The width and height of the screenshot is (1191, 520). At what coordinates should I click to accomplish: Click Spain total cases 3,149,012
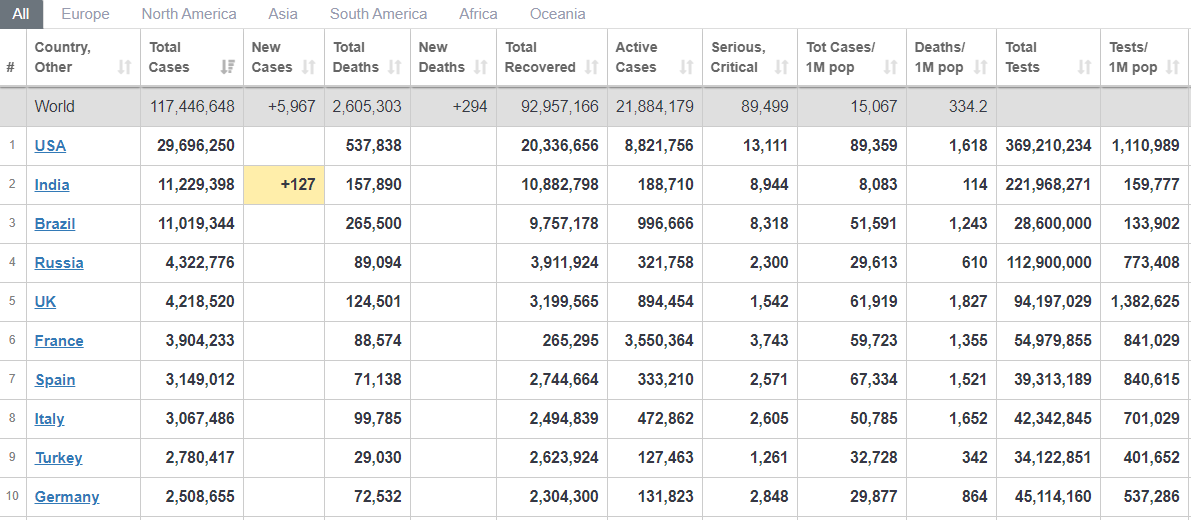(200, 380)
